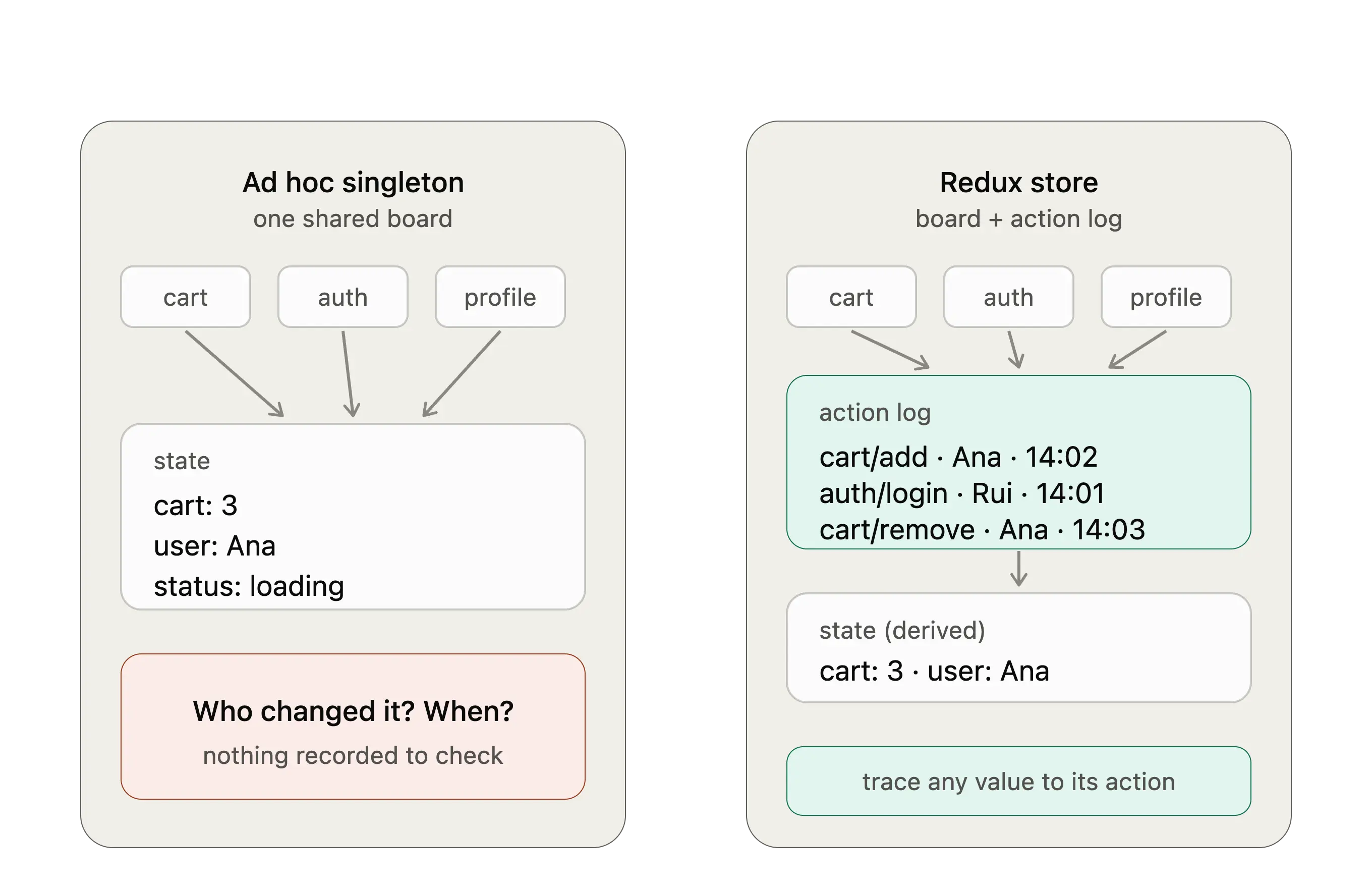Image resolution: width=1372 pixels, height=888 pixels.
Task: Click the 'status: loading' line
Action: pos(249,586)
